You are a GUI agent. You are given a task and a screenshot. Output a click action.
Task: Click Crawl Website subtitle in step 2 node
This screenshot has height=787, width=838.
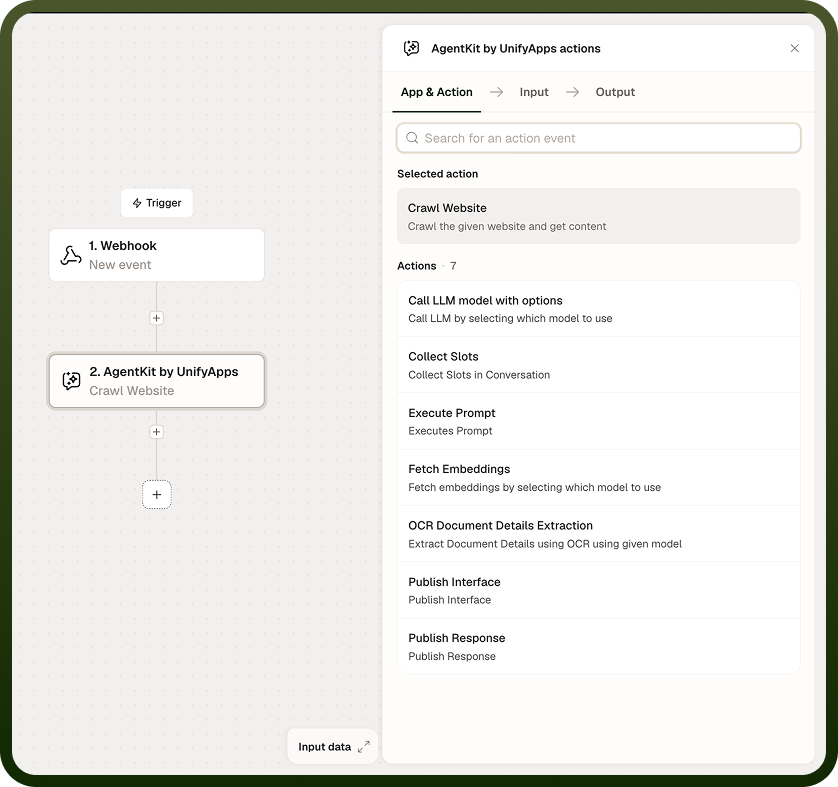pos(131,391)
